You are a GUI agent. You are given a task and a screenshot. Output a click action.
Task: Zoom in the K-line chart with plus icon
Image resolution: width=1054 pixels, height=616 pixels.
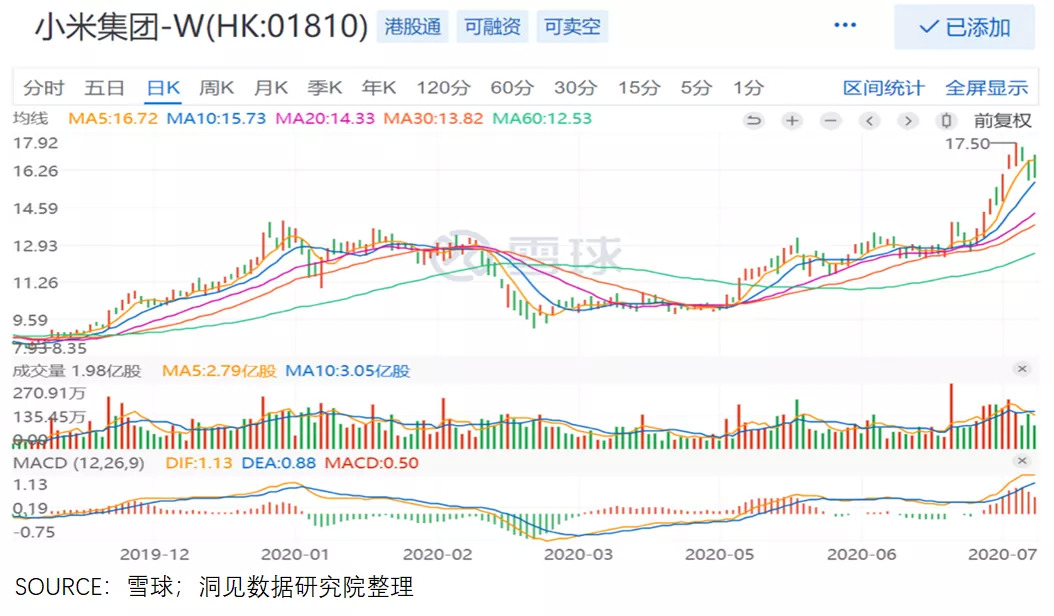(x=792, y=121)
